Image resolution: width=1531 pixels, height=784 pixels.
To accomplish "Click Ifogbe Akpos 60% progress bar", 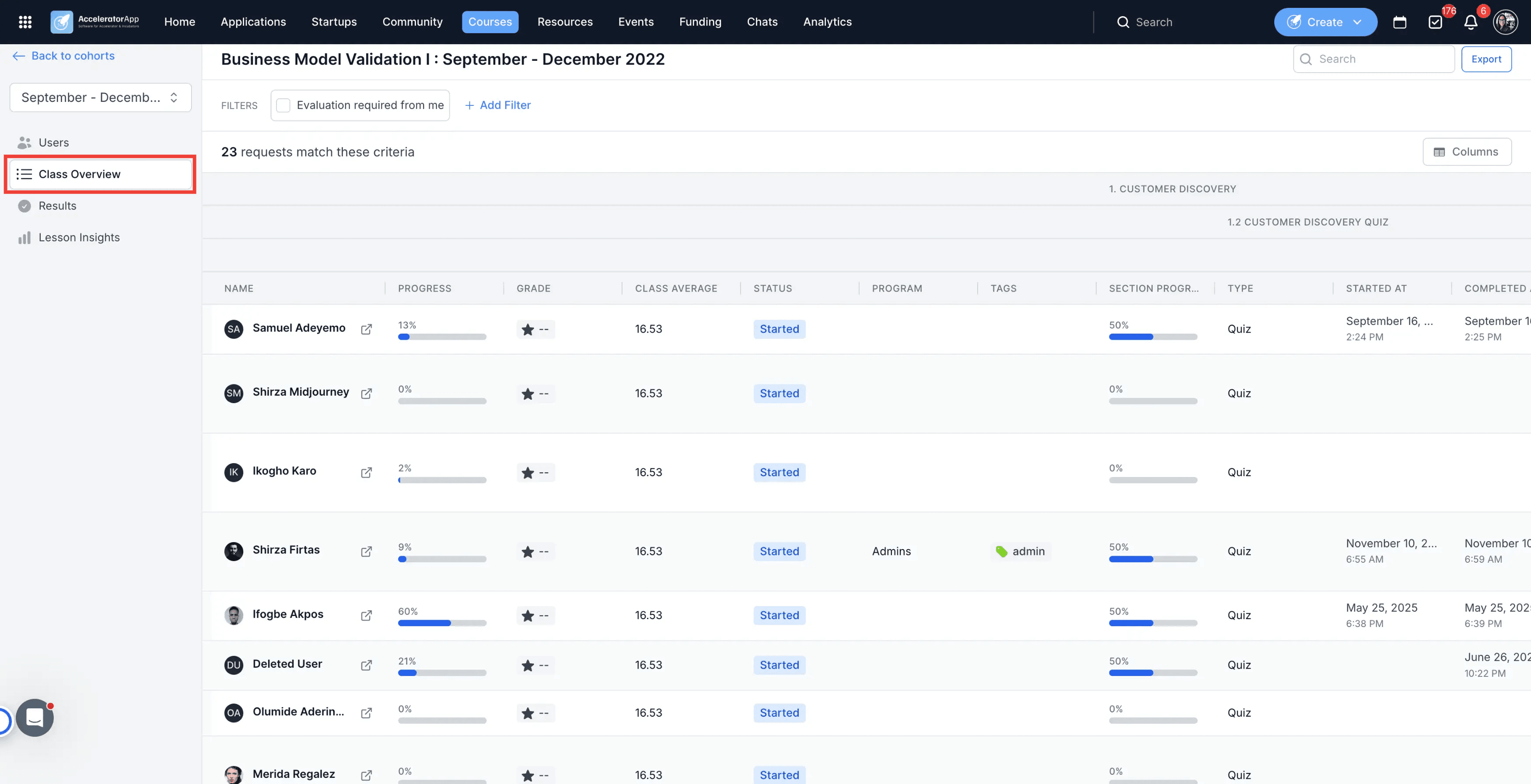I will coord(442,623).
